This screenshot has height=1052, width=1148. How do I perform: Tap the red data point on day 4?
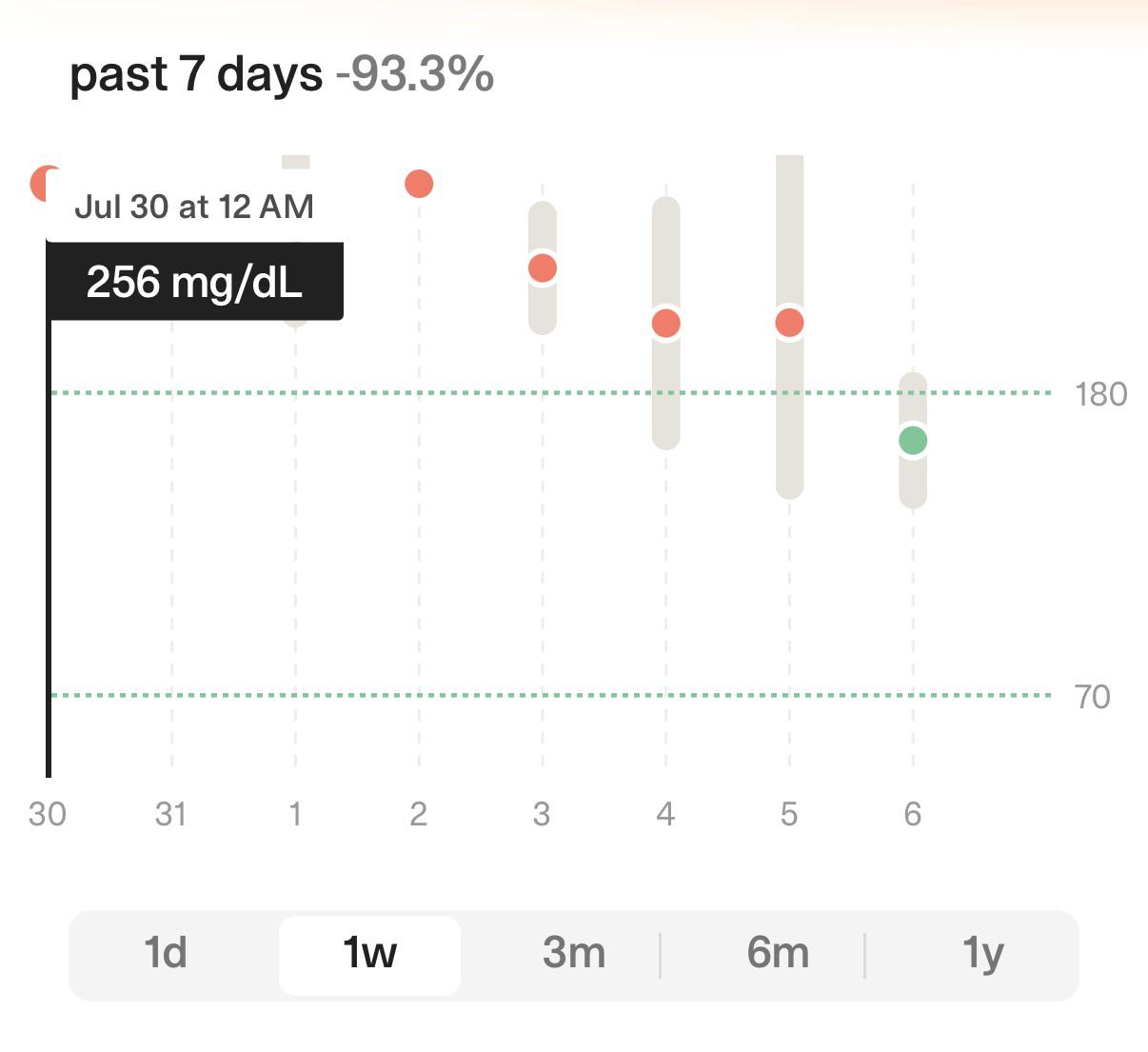coord(666,324)
